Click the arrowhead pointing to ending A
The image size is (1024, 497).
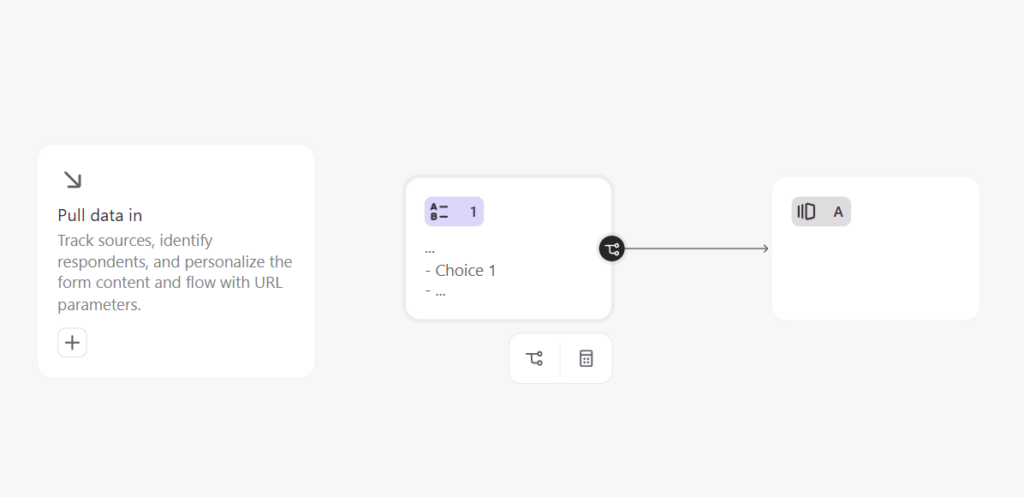coord(765,249)
